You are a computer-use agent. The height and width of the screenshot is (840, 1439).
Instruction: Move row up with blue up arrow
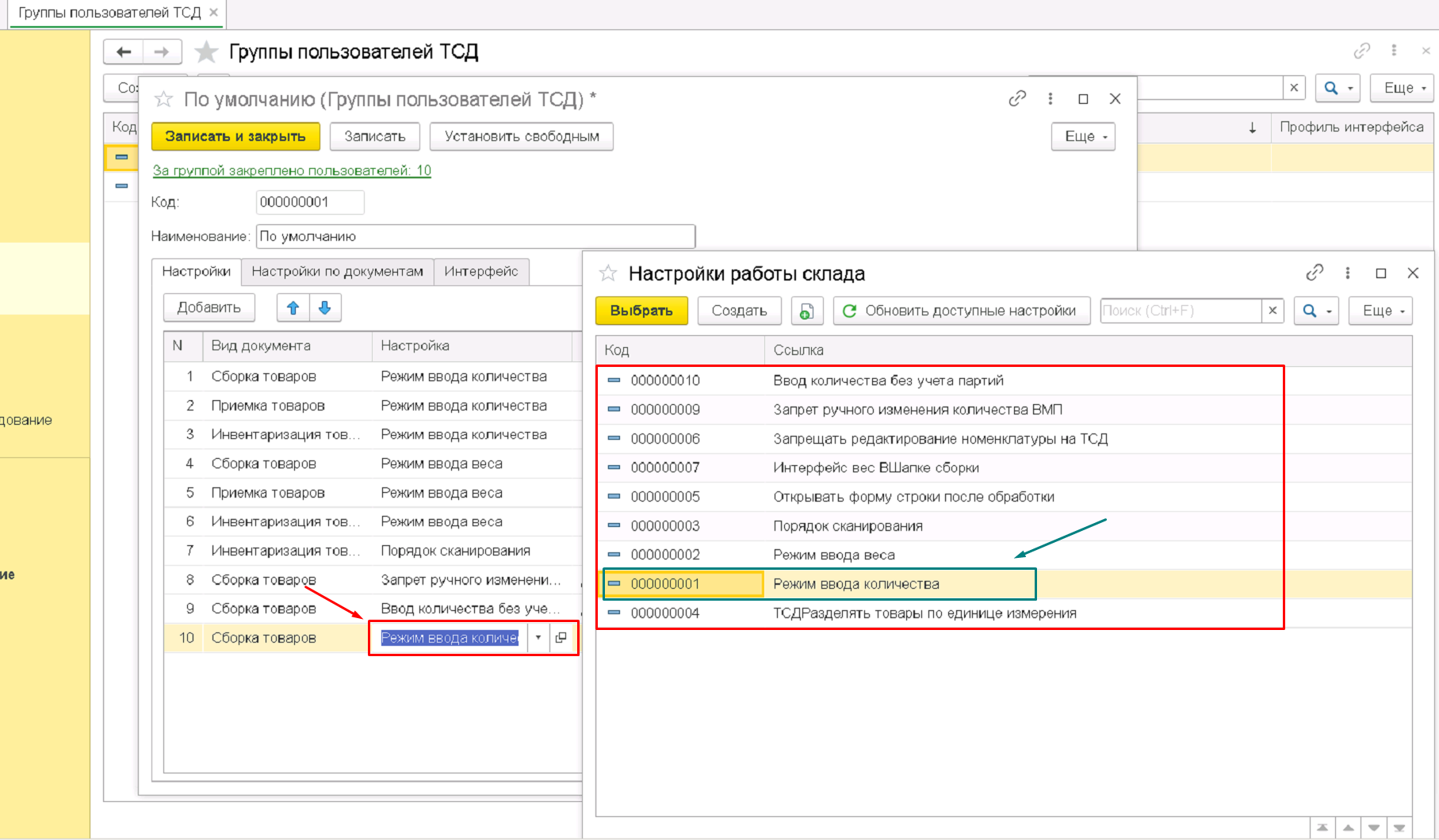click(x=293, y=308)
